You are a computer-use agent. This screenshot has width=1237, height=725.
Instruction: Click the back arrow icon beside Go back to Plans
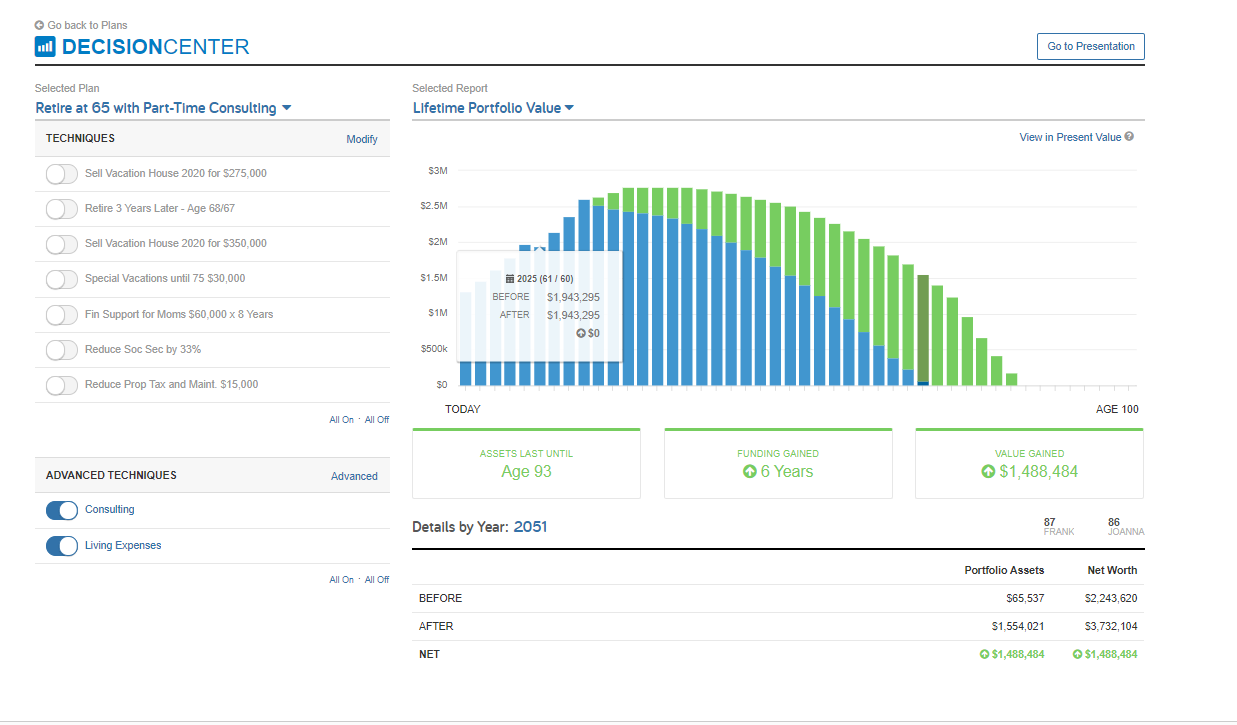[39, 25]
